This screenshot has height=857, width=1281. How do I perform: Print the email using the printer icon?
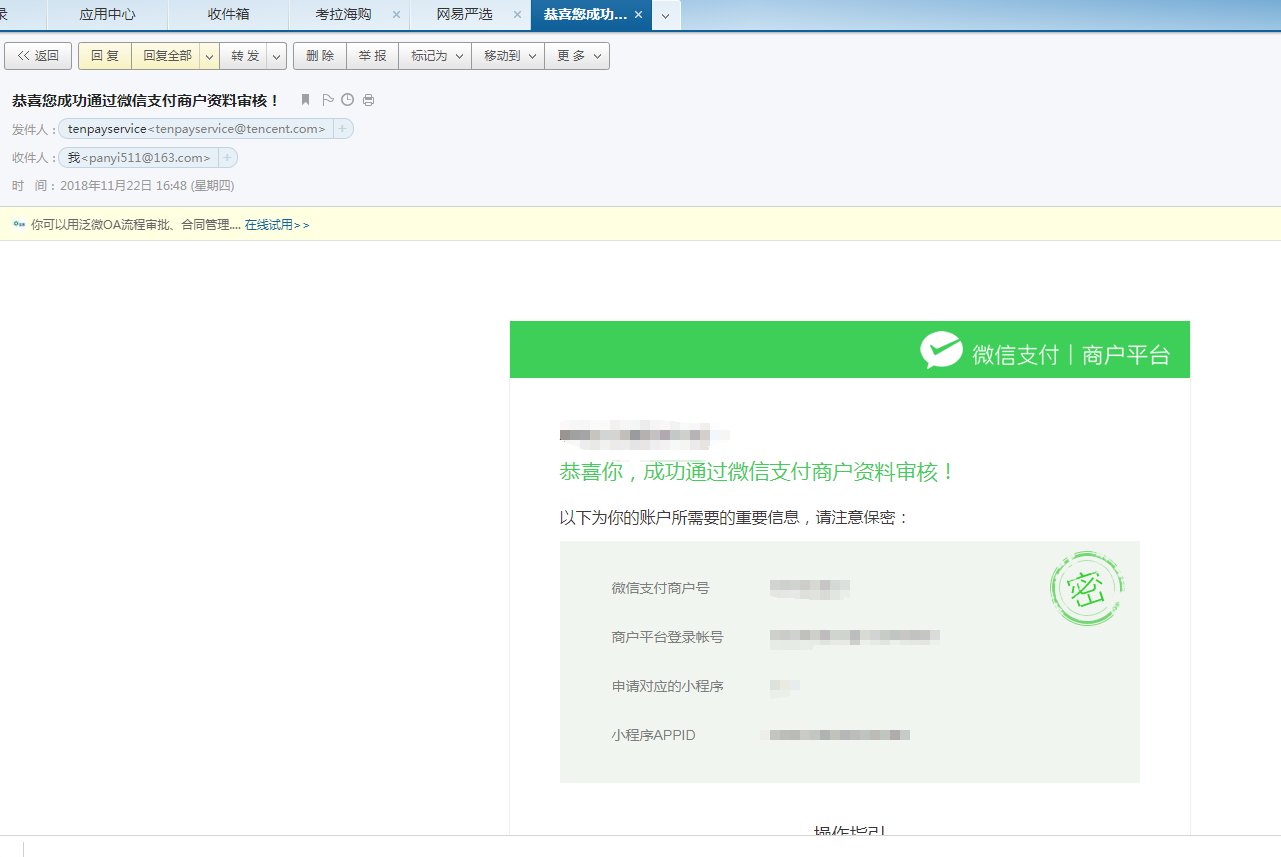(368, 100)
